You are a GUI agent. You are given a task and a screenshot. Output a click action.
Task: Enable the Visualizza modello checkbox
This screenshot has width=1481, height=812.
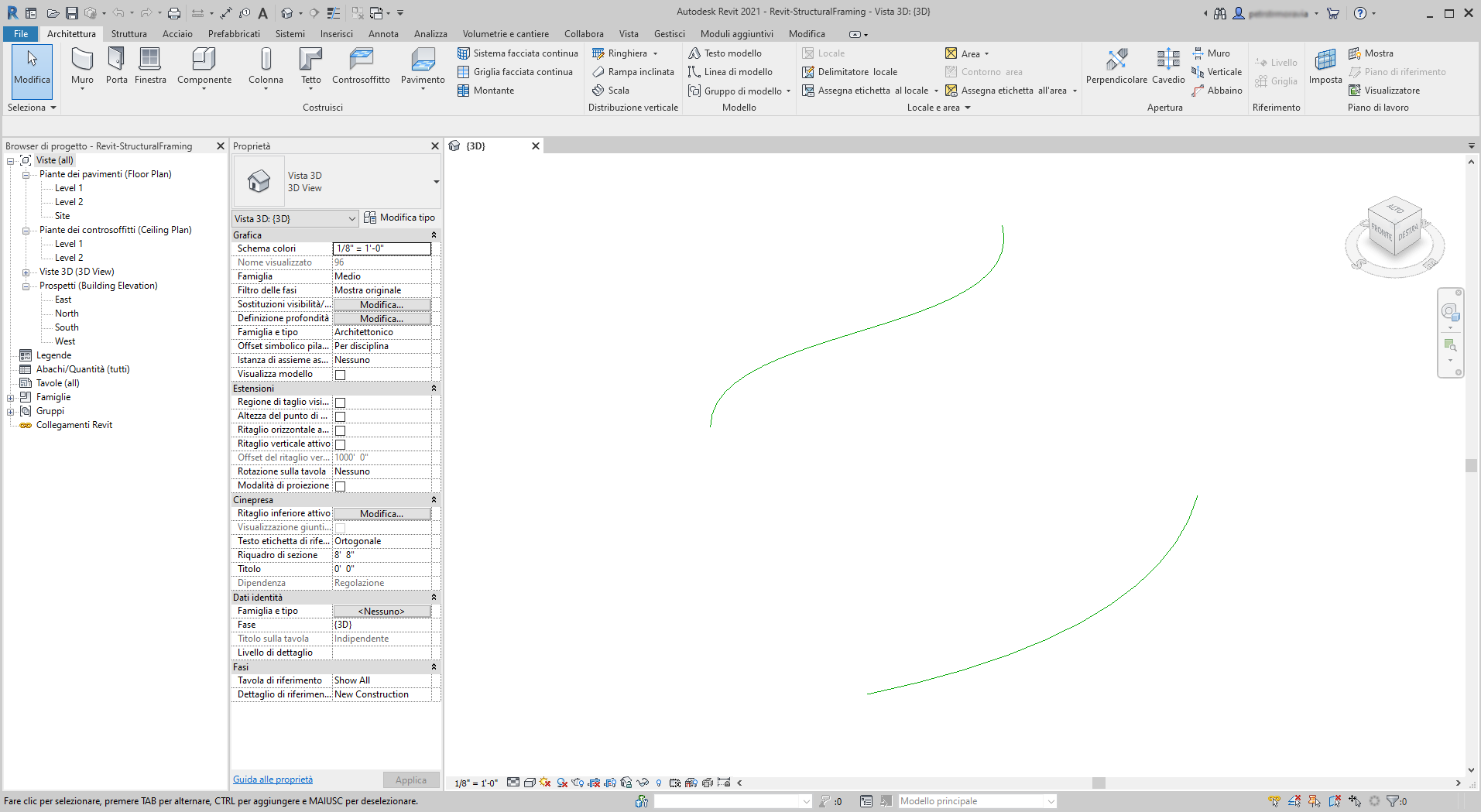tap(340, 374)
